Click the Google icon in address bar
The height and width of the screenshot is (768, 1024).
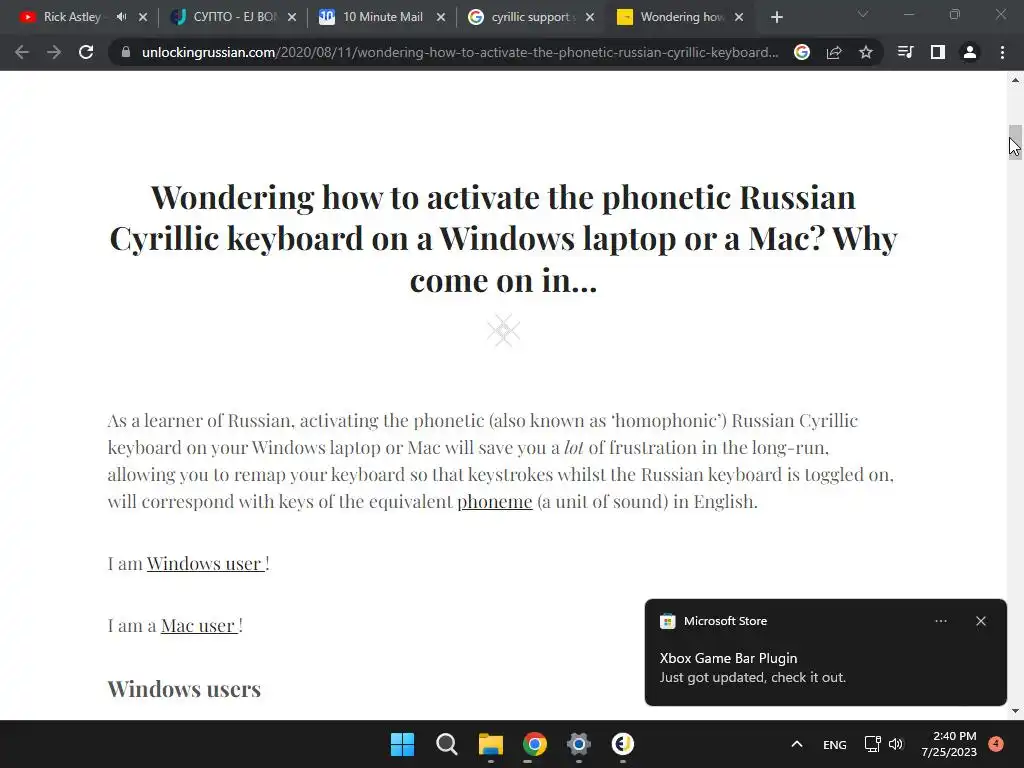point(802,52)
